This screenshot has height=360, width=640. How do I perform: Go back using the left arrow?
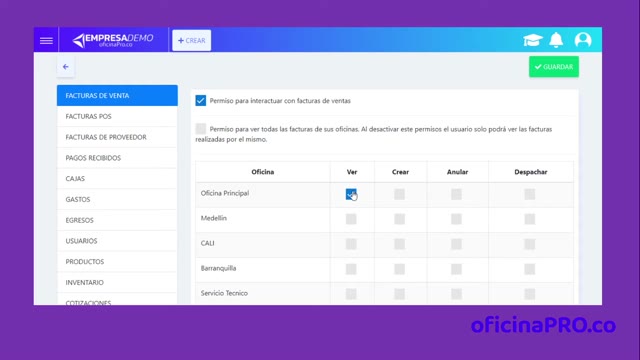point(66,67)
